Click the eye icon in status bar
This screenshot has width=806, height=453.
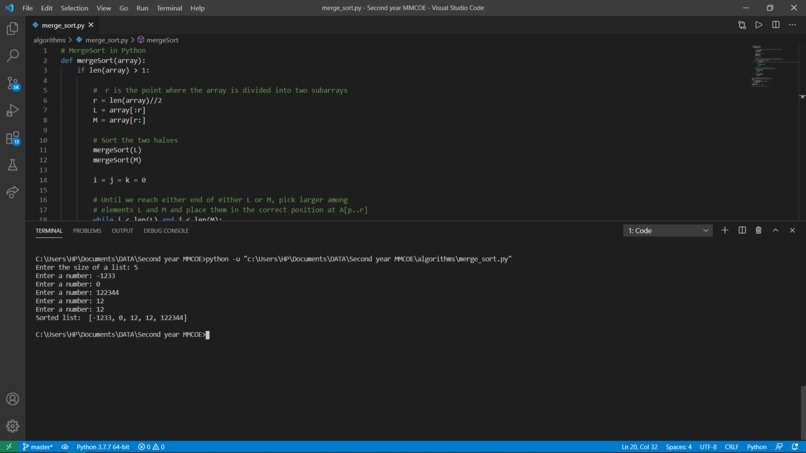click(x=65, y=447)
